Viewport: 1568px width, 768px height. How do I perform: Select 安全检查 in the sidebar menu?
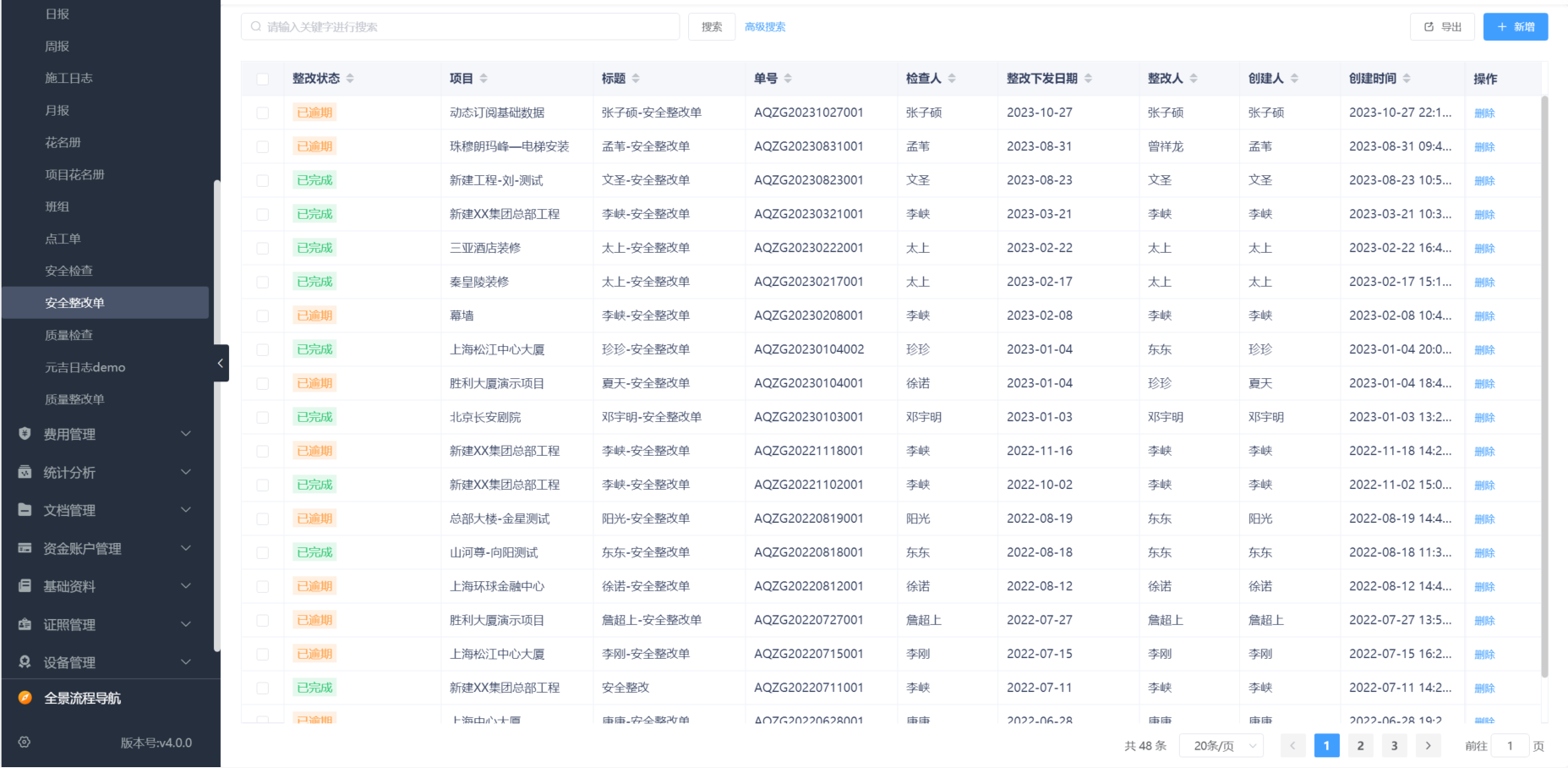[69, 270]
